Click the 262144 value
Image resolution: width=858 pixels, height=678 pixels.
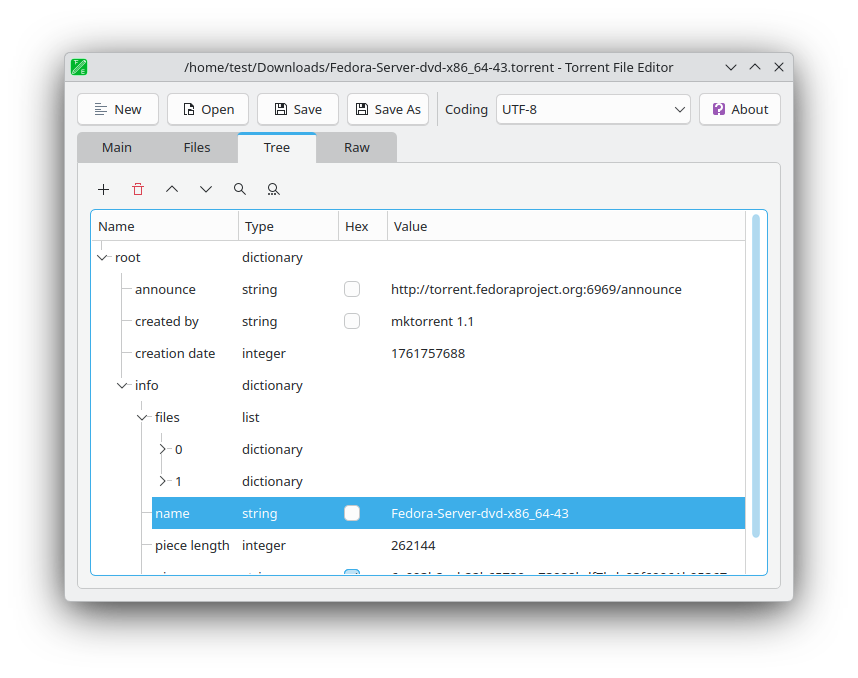pos(413,546)
